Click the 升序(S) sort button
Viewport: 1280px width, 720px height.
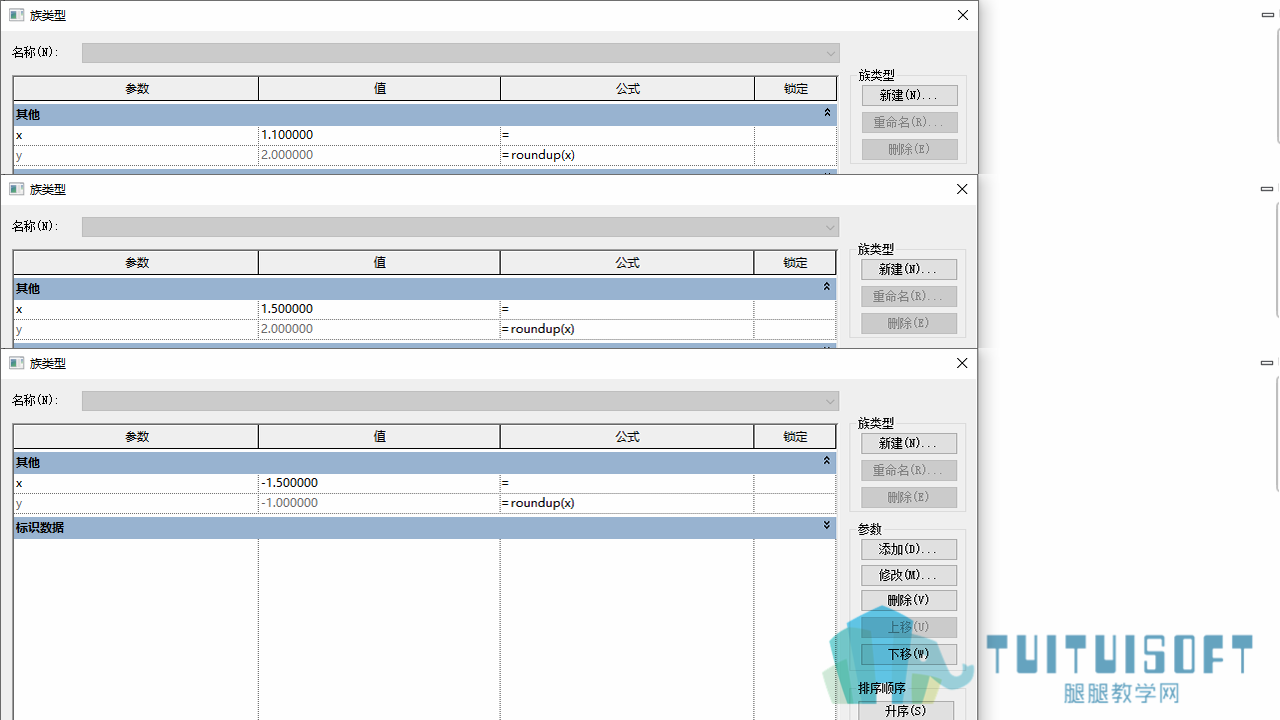coord(906,711)
